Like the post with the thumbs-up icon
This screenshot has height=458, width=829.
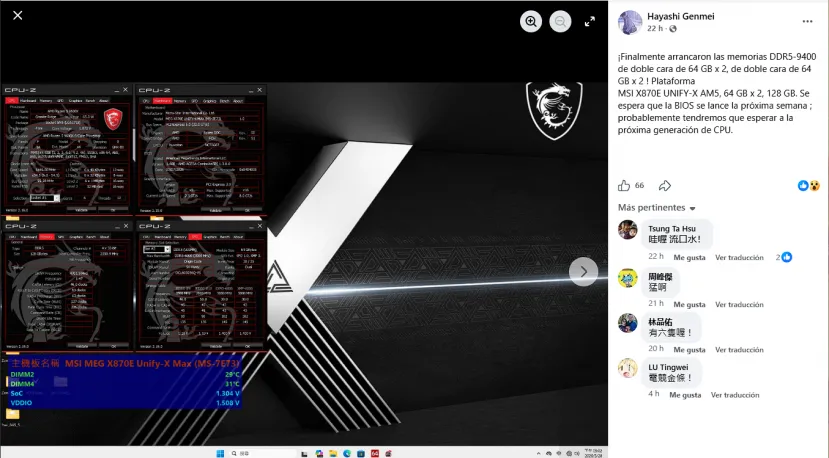coord(624,186)
